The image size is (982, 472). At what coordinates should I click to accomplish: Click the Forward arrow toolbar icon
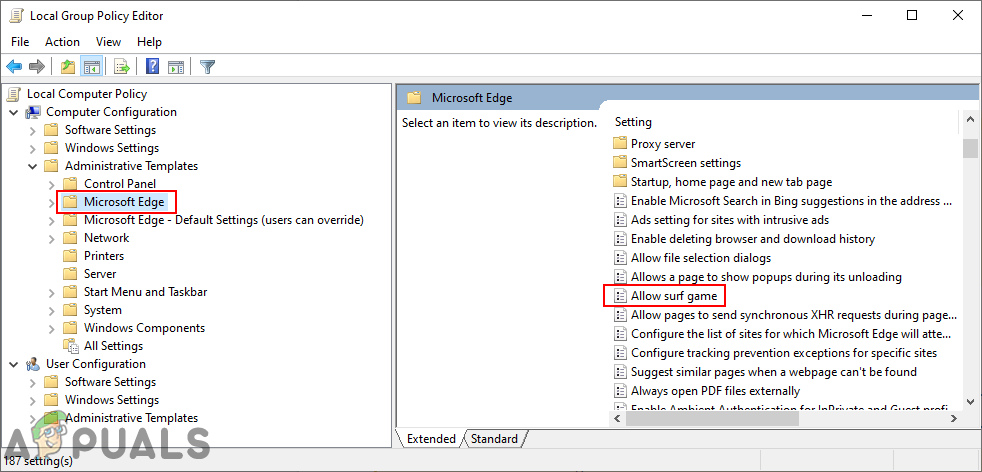point(37,67)
